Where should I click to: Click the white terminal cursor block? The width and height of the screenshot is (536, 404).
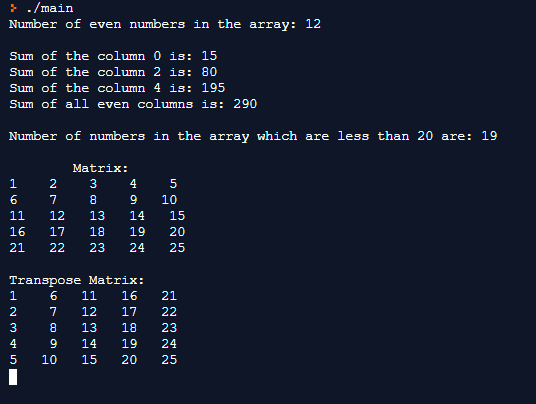click(13, 377)
